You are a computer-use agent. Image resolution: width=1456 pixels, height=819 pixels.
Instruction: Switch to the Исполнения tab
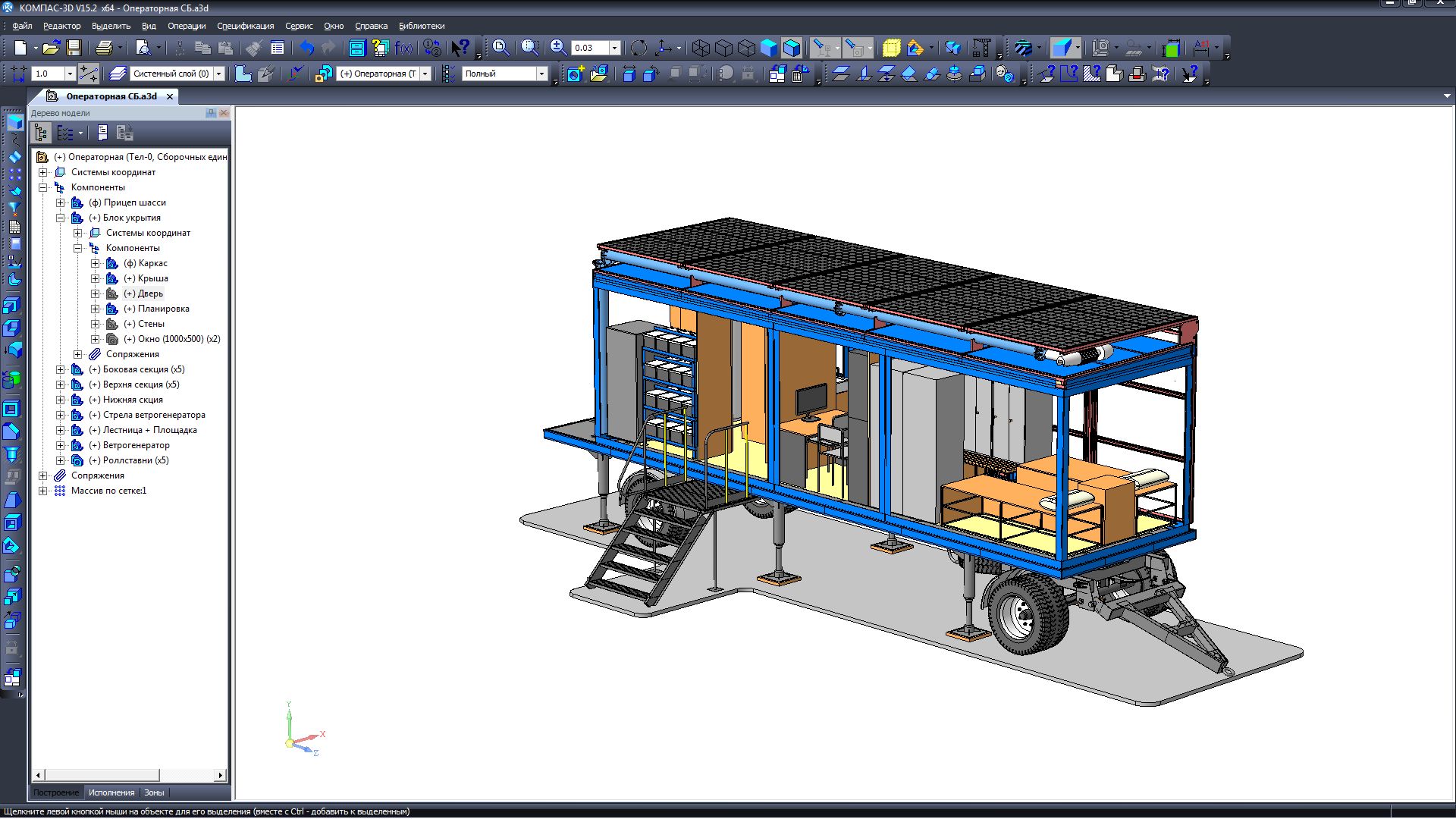[111, 792]
